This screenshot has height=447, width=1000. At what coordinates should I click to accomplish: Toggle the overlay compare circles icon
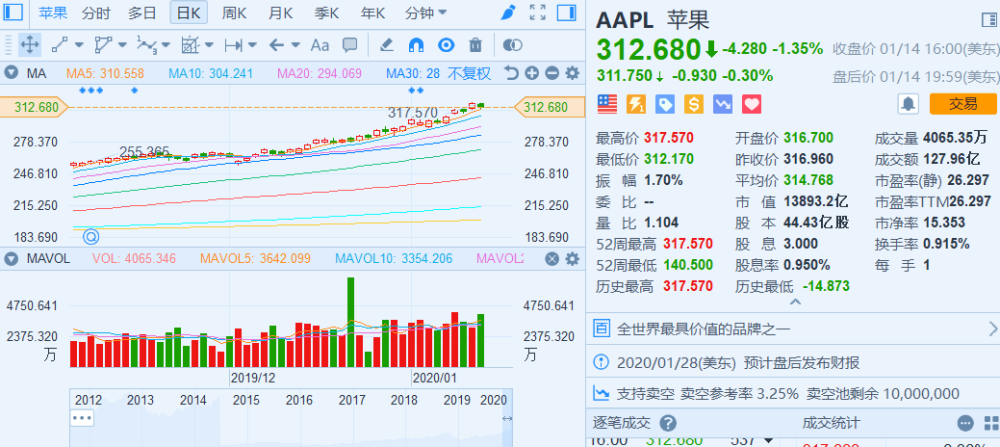coord(512,45)
